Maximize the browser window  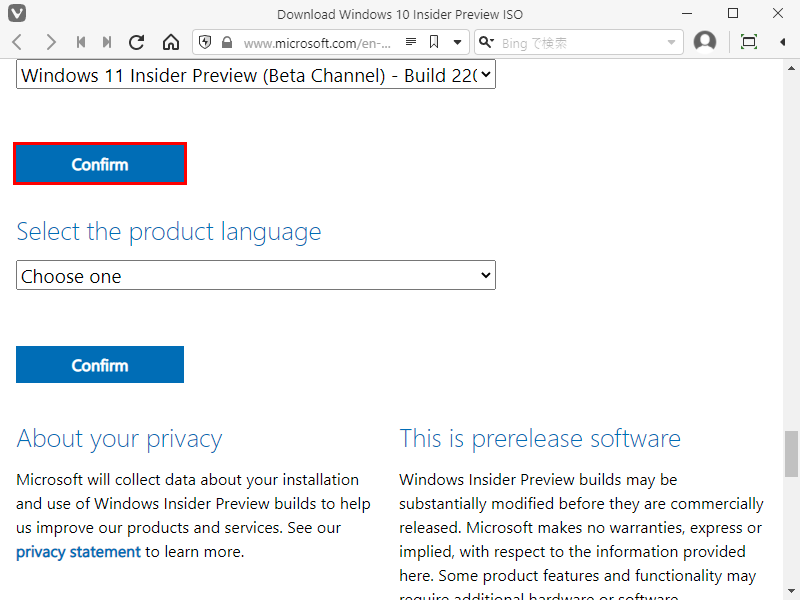(733, 14)
